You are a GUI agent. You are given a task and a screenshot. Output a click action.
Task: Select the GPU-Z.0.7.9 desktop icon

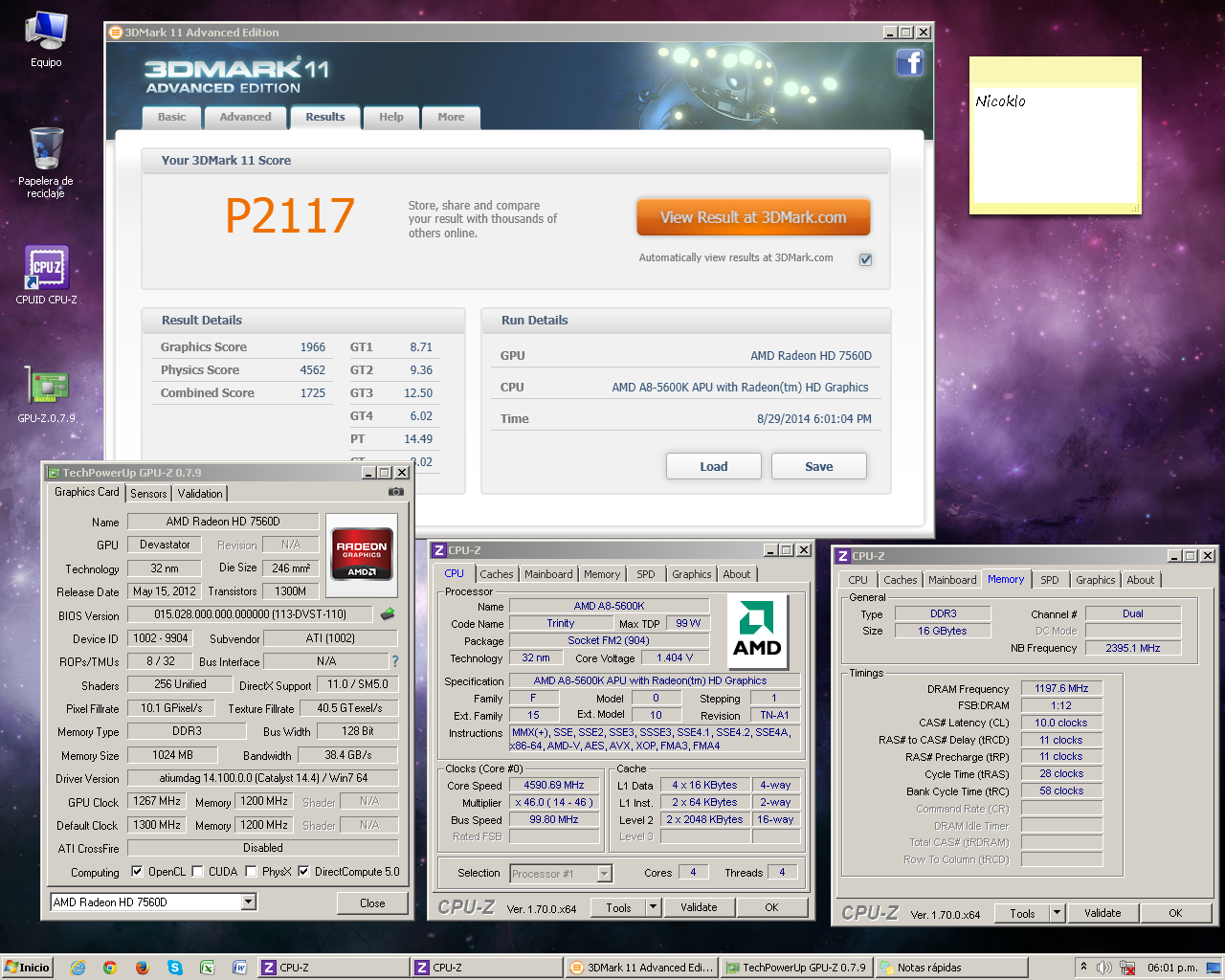pos(46,394)
